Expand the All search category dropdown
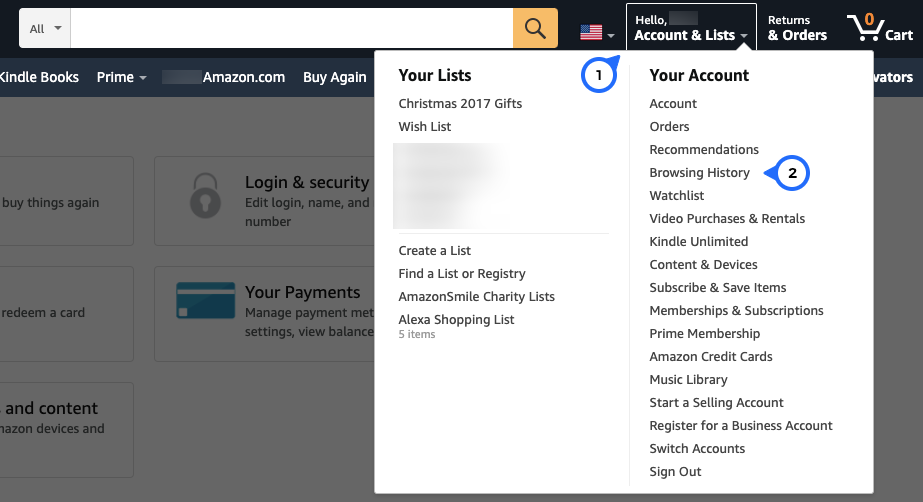923x502 pixels. pos(45,28)
